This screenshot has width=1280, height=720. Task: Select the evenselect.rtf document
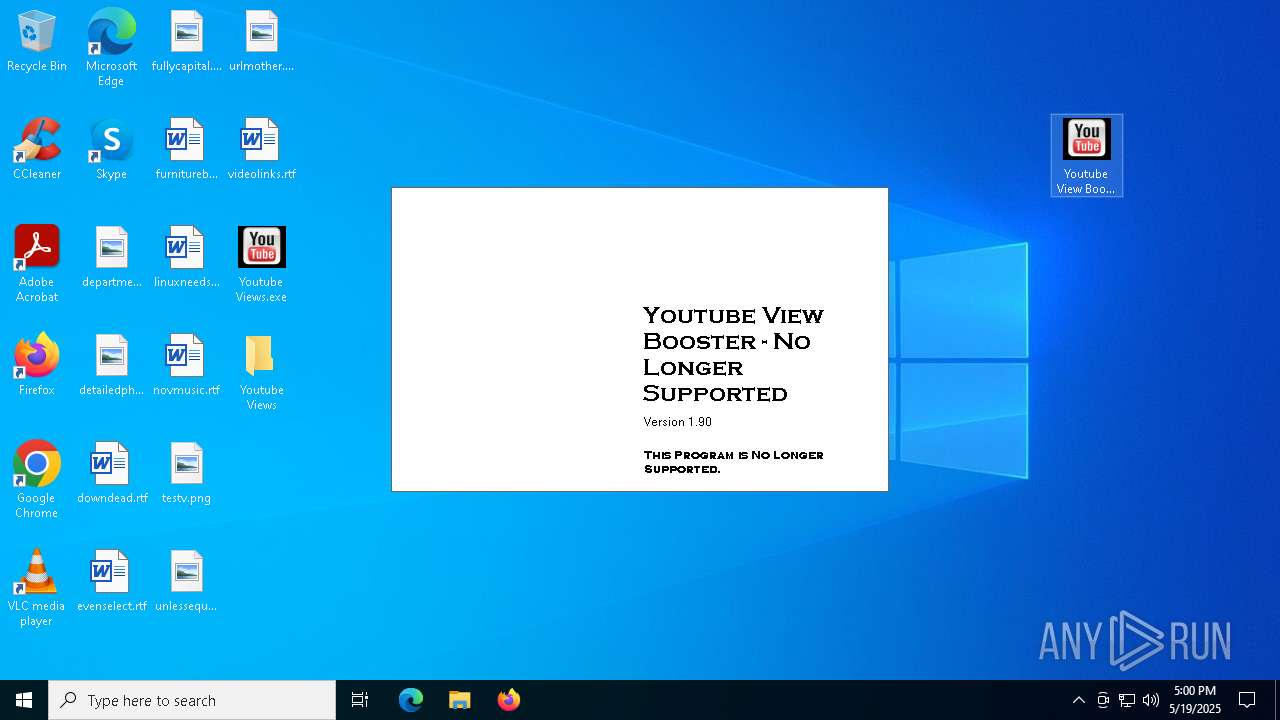pos(111,582)
